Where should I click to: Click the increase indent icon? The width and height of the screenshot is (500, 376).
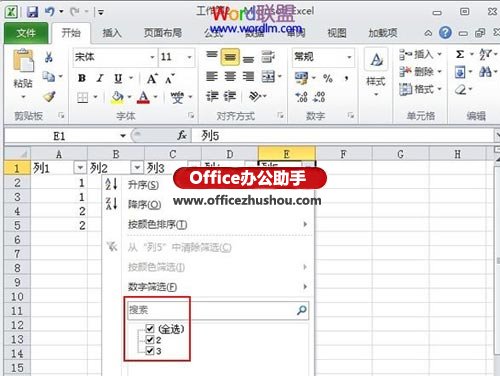[230, 96]
